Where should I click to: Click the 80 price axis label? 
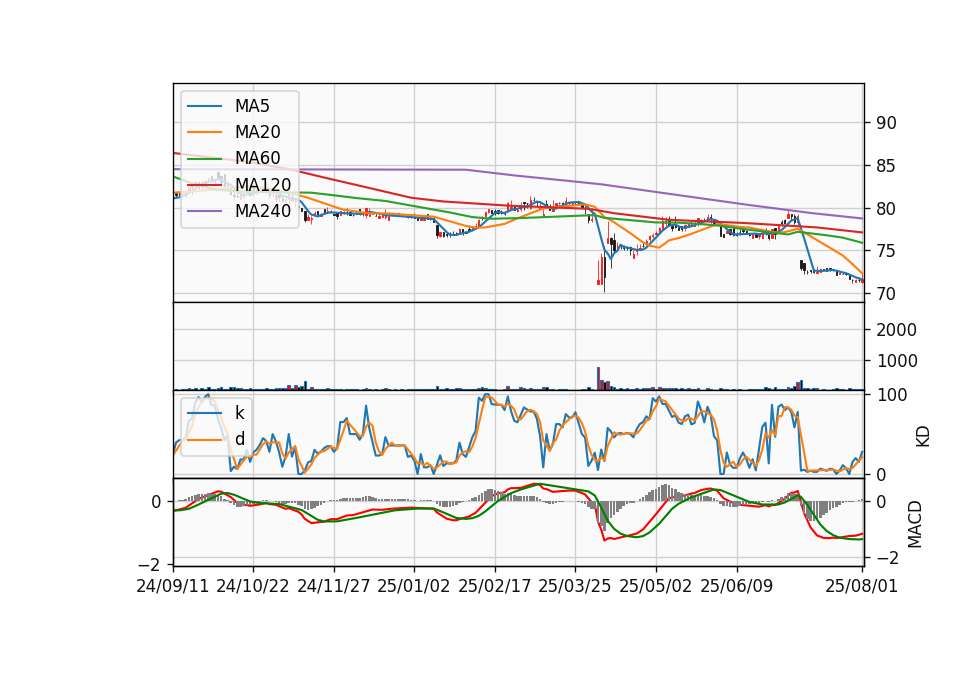tap(886, 209)
